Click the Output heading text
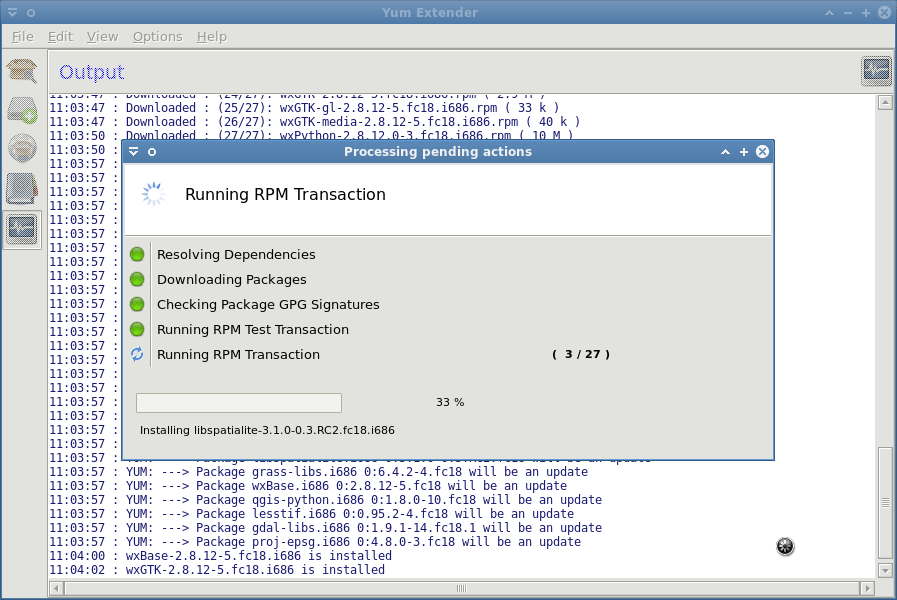Image resolution: width=897 pixels, height=600 pixels. point(92,72)
